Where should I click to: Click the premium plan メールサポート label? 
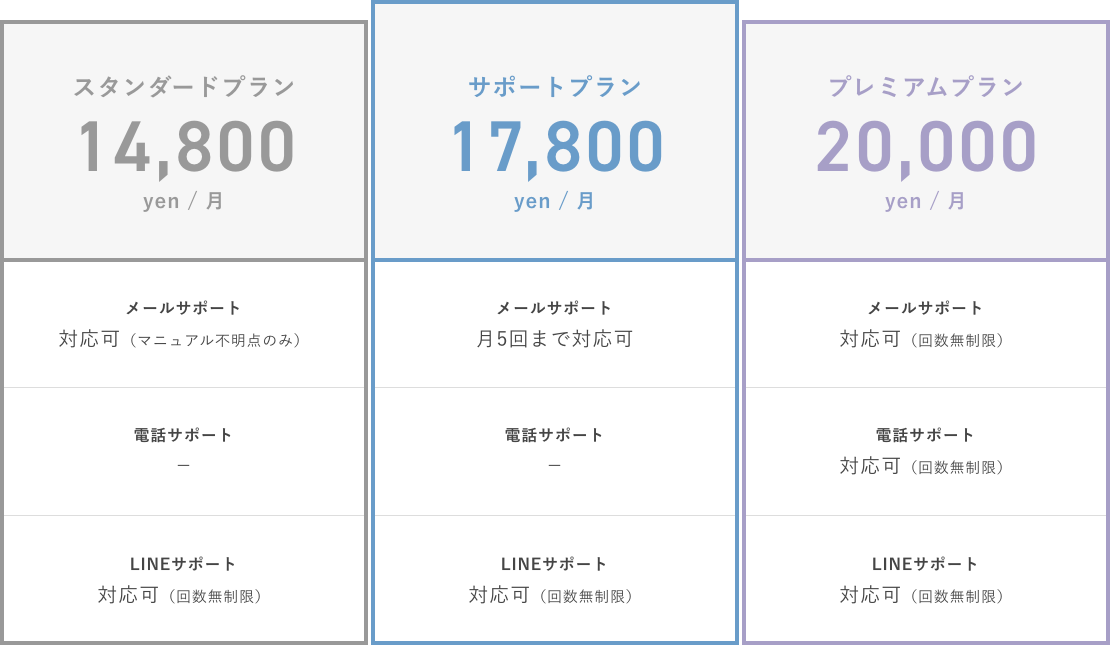[926, 308]
